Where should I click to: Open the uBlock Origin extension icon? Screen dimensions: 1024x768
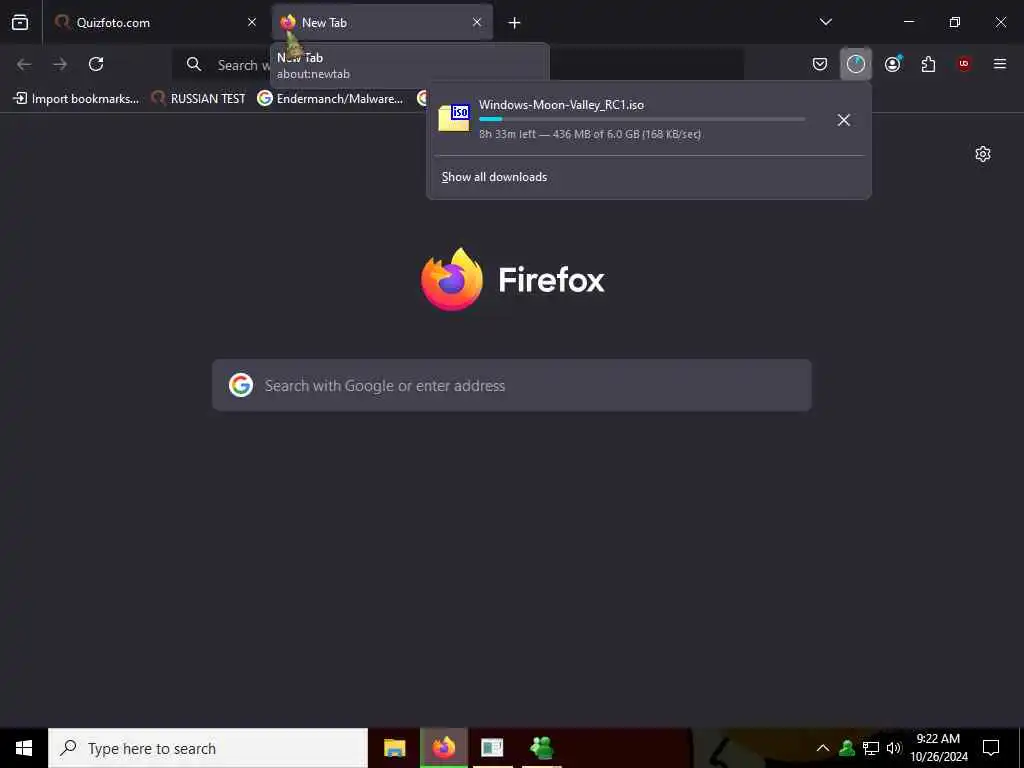964,64
